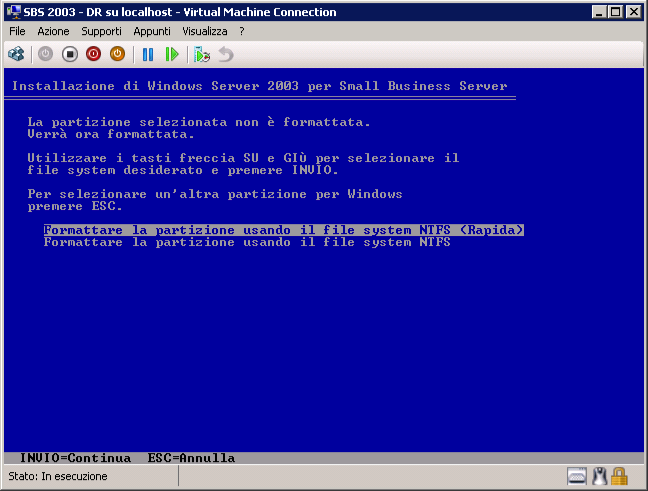The width and height of the screenshot is (648, 491).
Task: Click the mouse status icon
Action: point(599,476)
